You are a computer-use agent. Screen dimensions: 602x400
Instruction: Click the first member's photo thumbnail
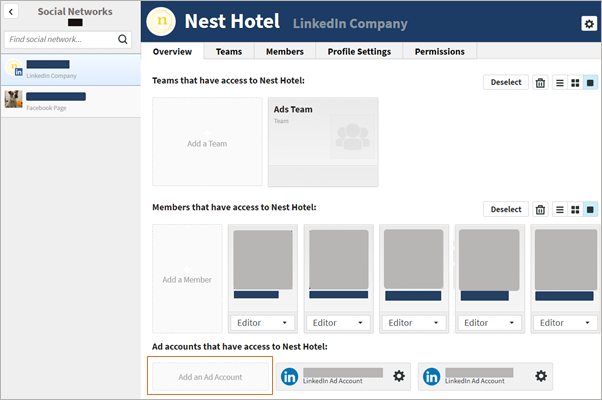(263, 260)
